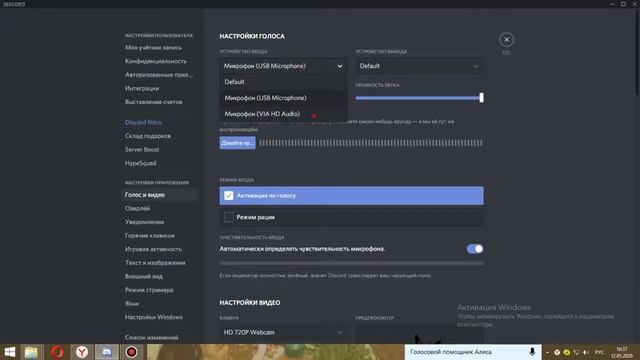Open Язык settings page

132,304
